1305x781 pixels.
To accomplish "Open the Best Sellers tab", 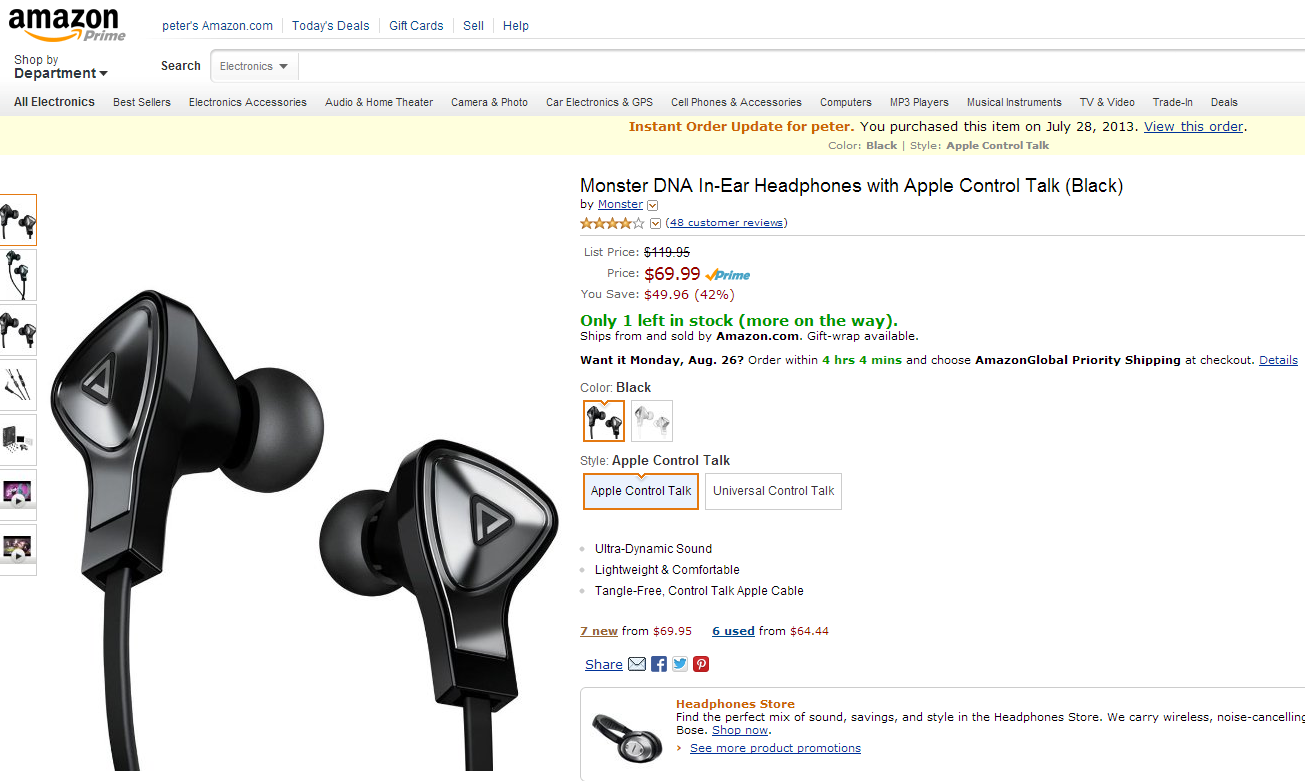I will click(x=142, y=102).
